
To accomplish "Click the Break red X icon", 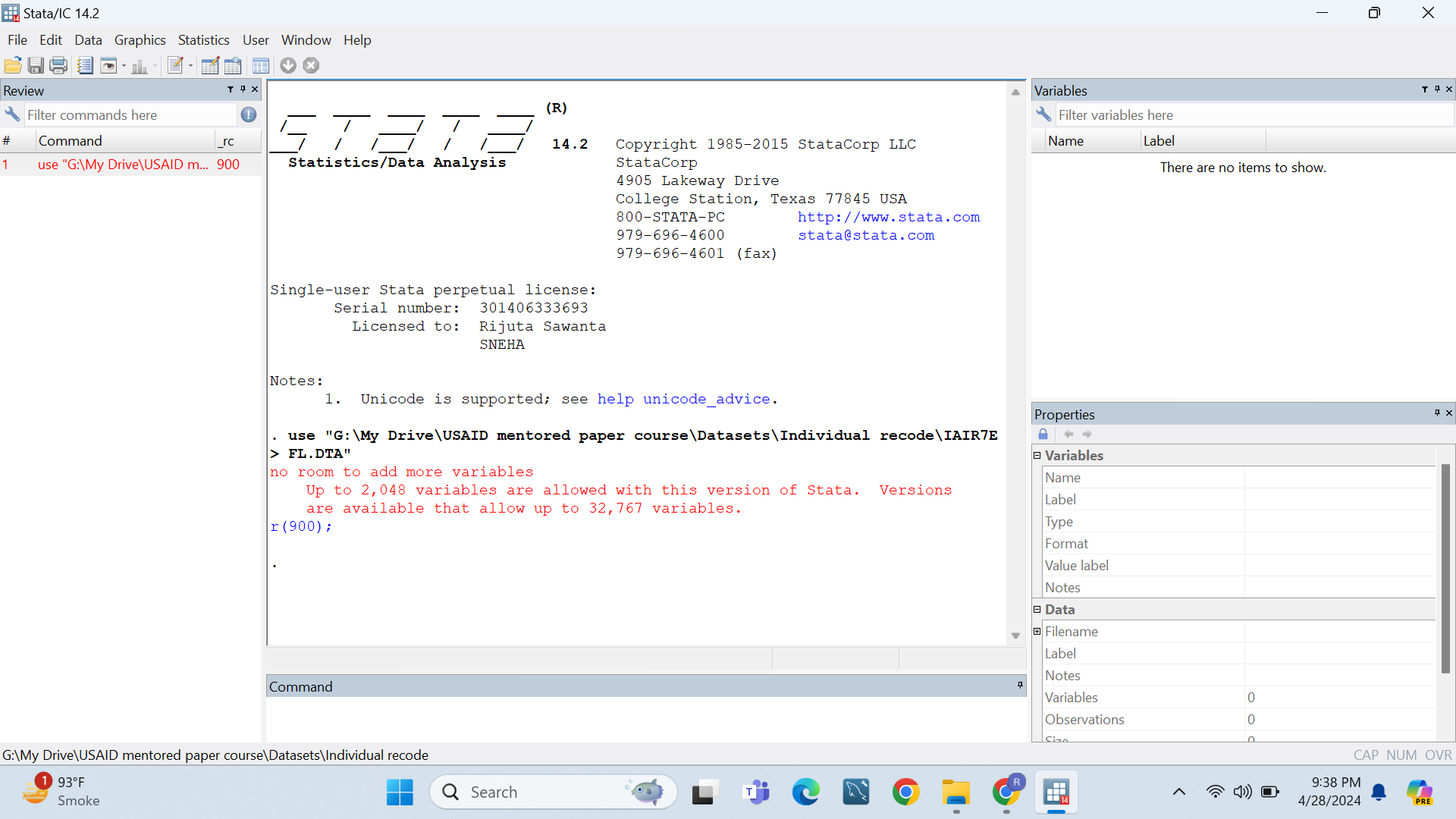I will [x=311, y=66].
